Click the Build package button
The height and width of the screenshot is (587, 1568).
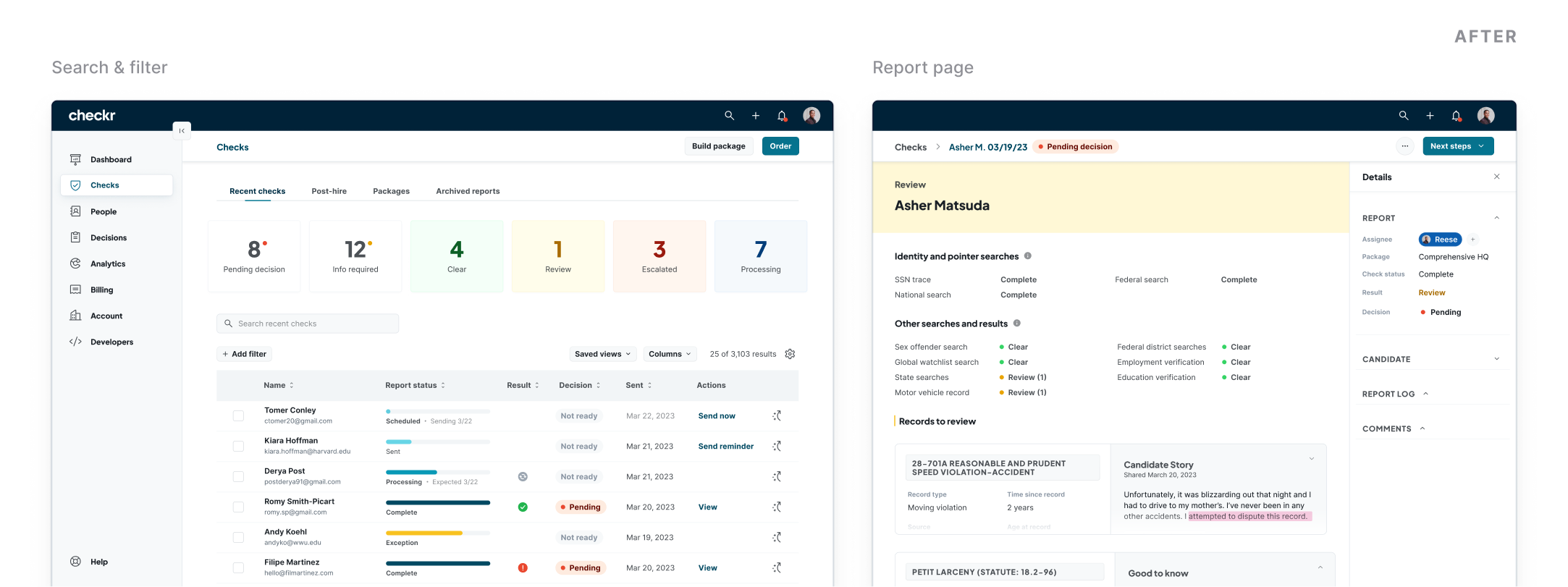(718, 146)
